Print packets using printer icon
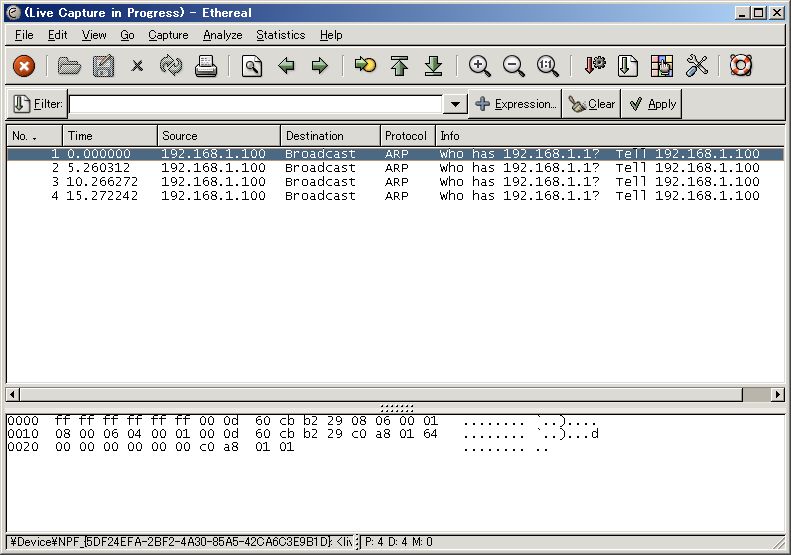Image resolution: width=791 pixels, height=555 pixels. [x=206, y=66]
